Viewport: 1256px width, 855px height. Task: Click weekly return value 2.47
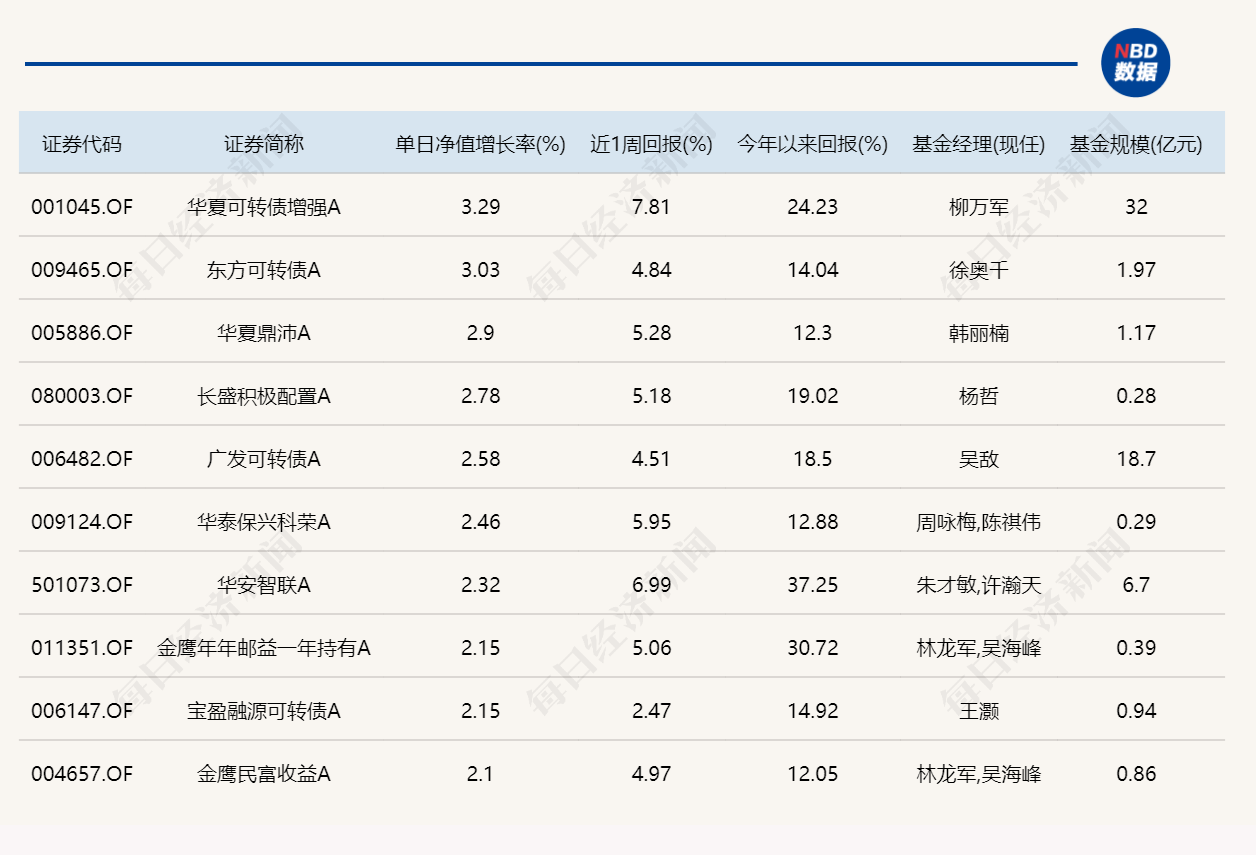652,711
